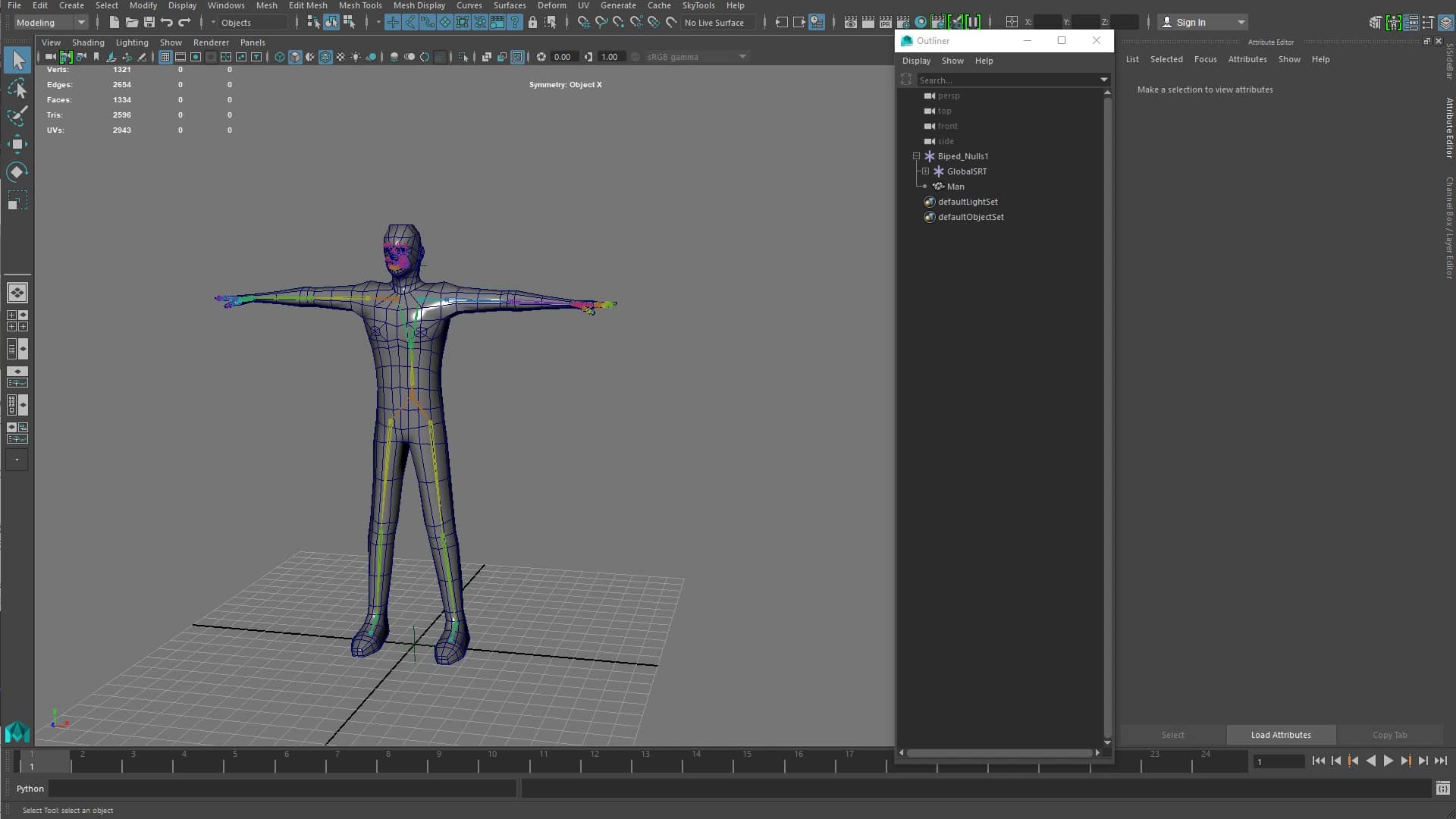Redo the last action
This screenshot has height=819, width=1456.
[x=184, y=22]
